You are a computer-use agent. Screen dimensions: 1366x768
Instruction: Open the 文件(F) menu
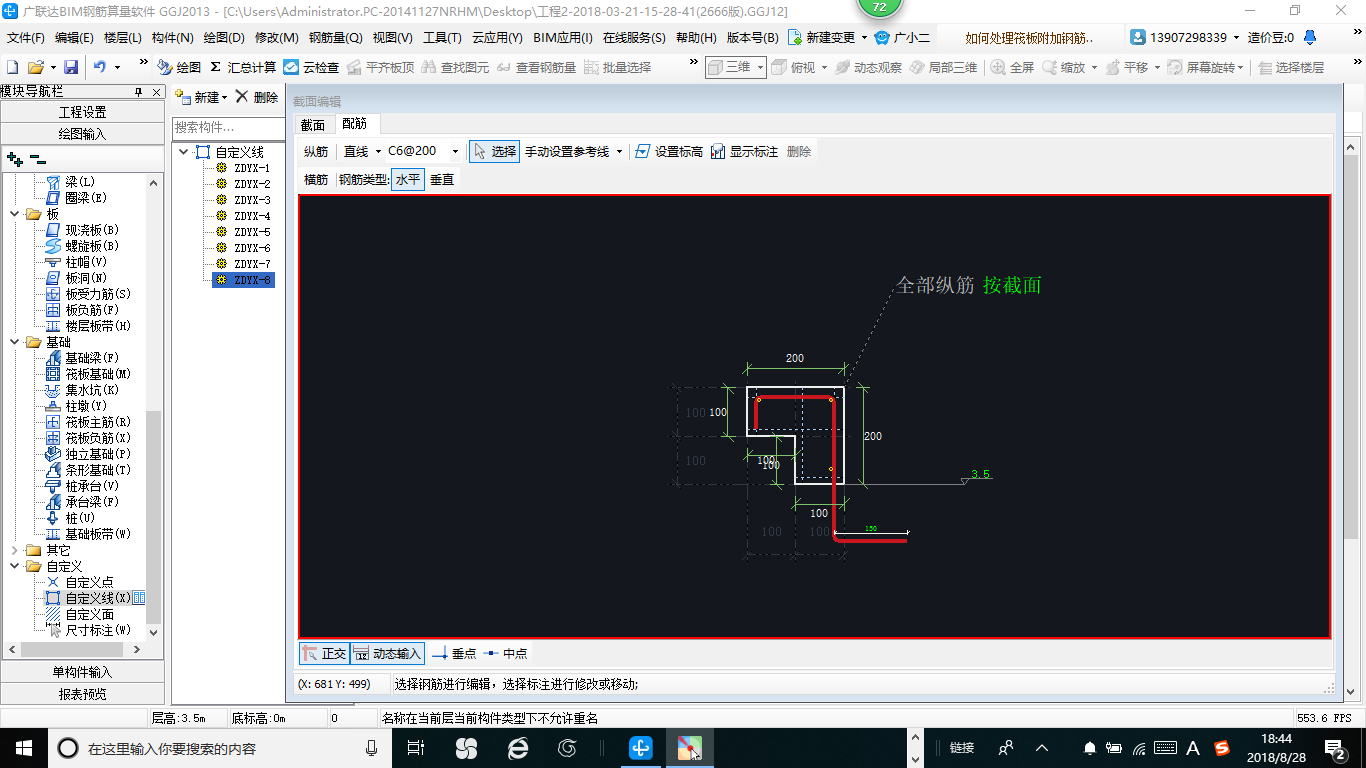pos(26,38)
